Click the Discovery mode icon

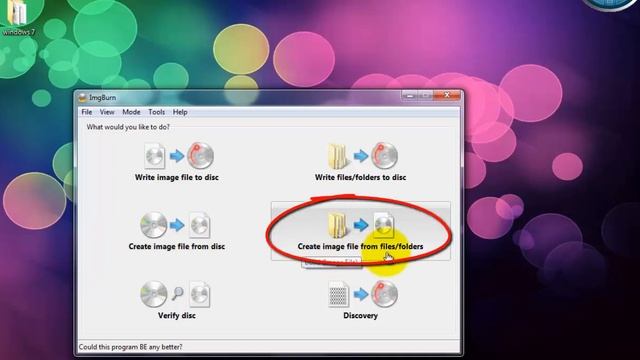(363, 294)
